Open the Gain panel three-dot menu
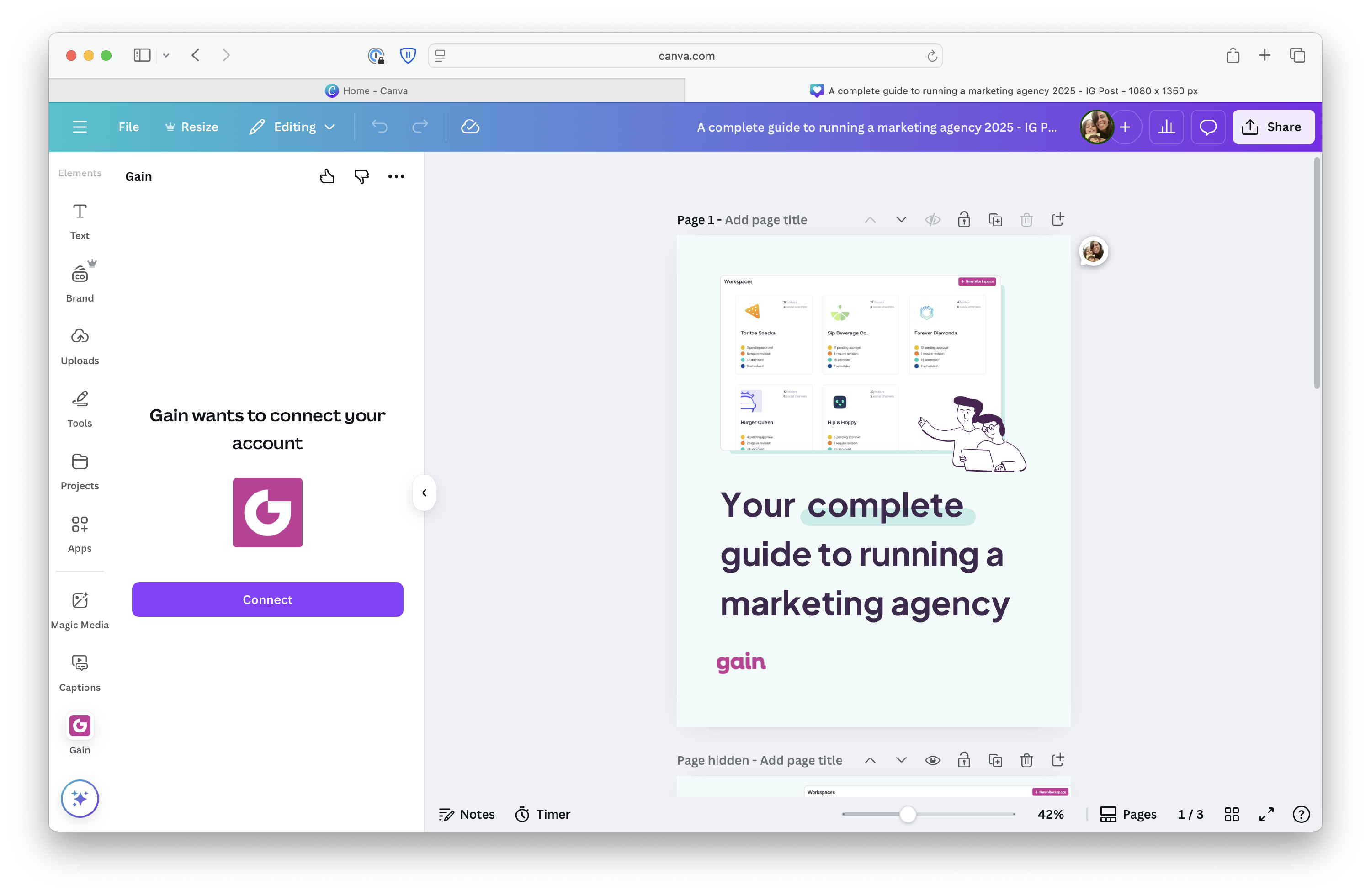The height and width of the screenshot is (896, 1371). click(x=396, y=176)
